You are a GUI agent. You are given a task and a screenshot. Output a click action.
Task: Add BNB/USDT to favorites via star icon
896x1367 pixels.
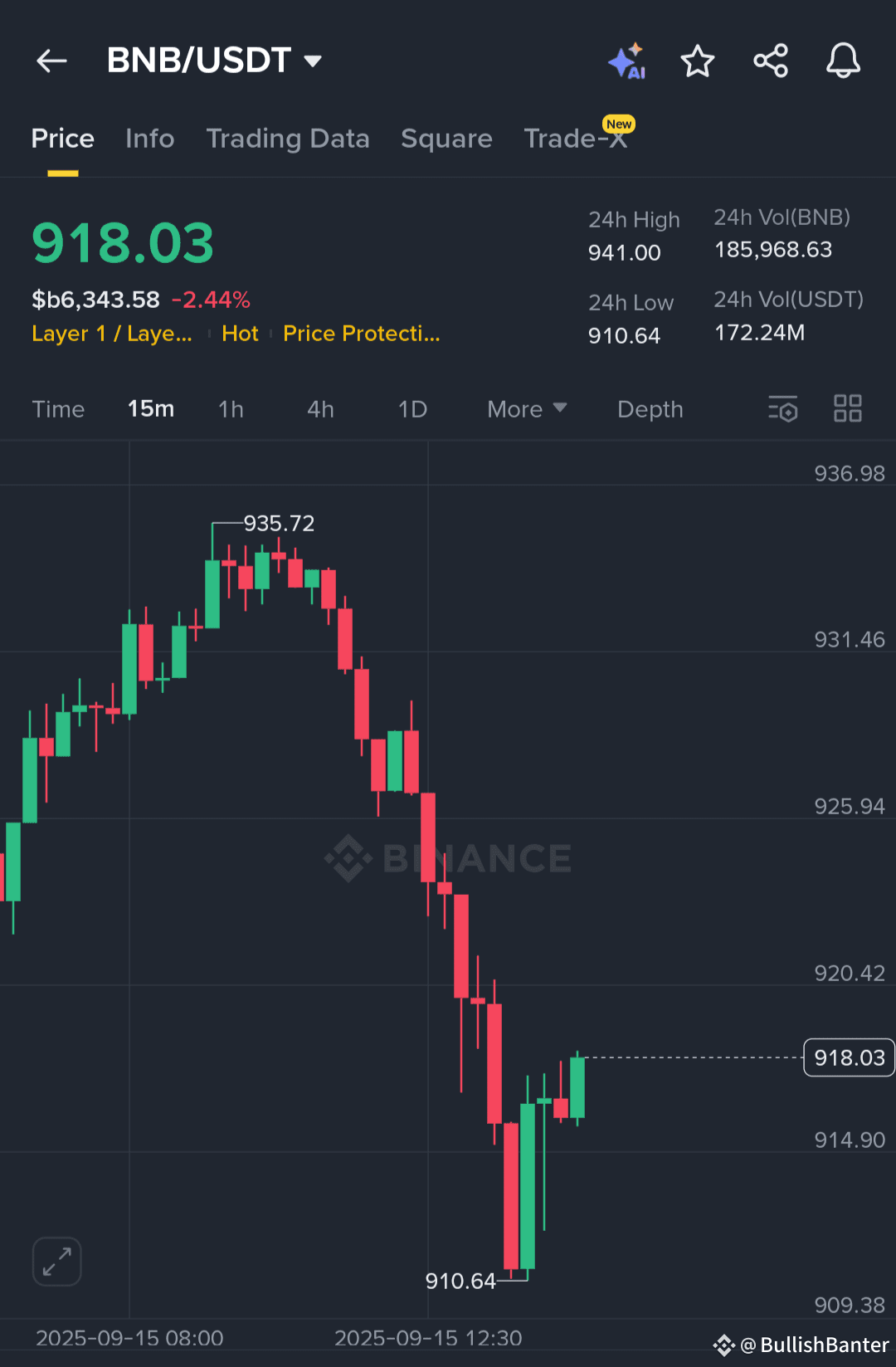pos(698,60)
